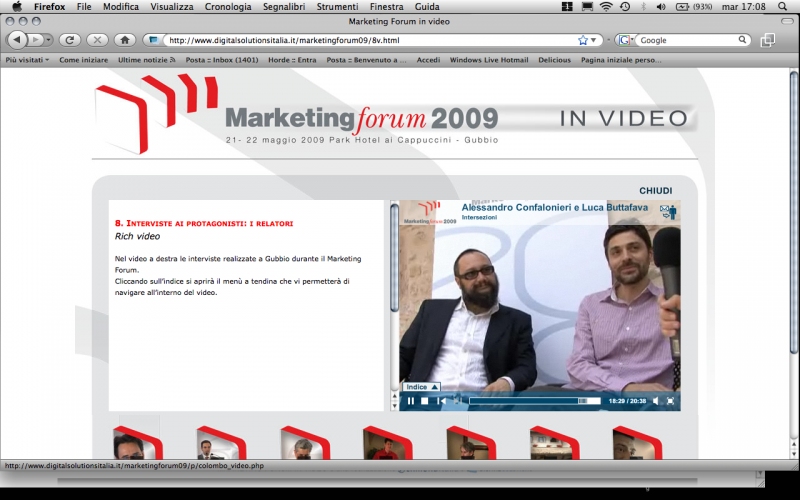Open the address bar history dropdown

pyautogui.click(x=593, y=40)
